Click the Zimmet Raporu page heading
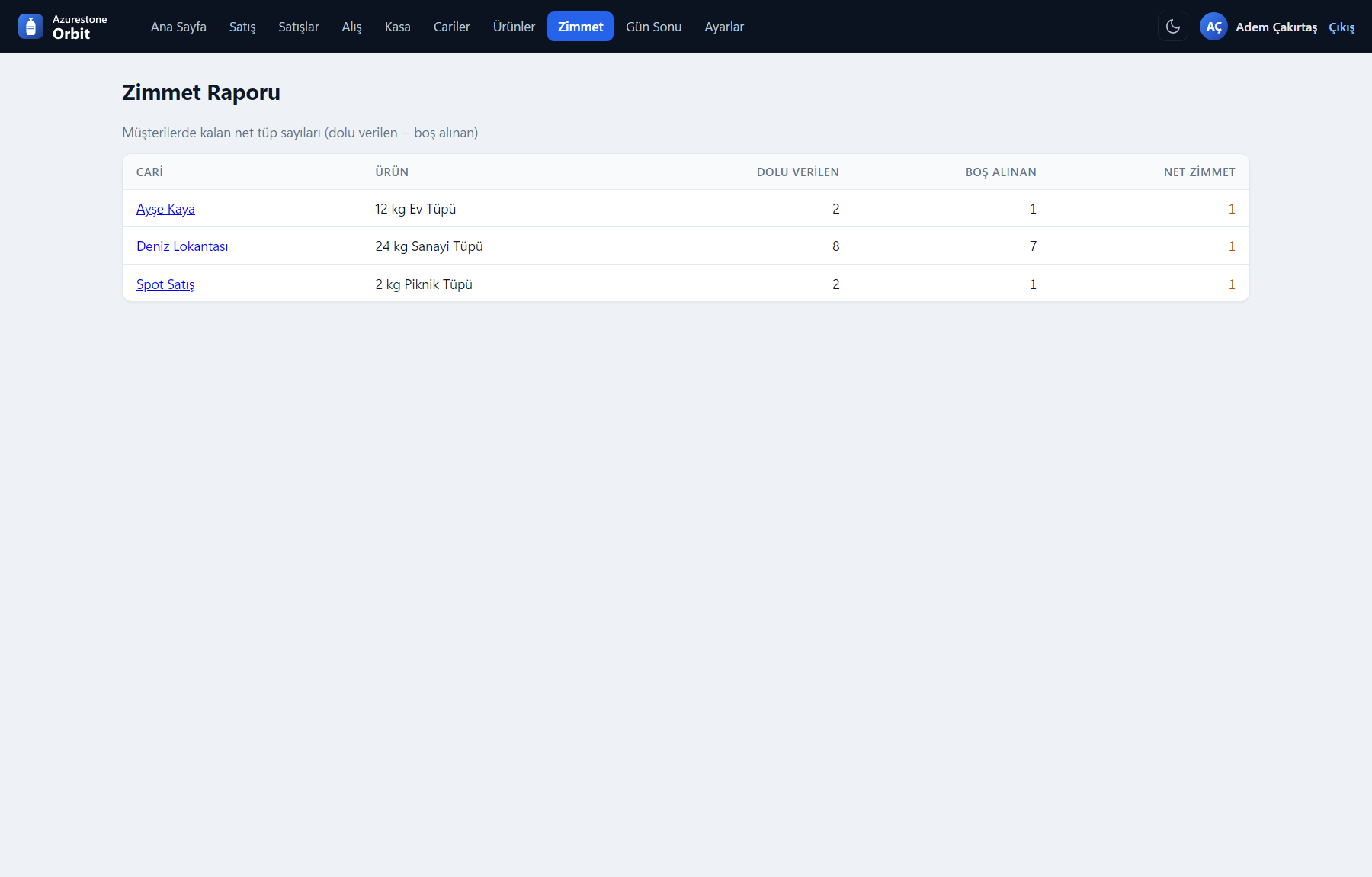The image size is (1372, 877). coord(201,92)
